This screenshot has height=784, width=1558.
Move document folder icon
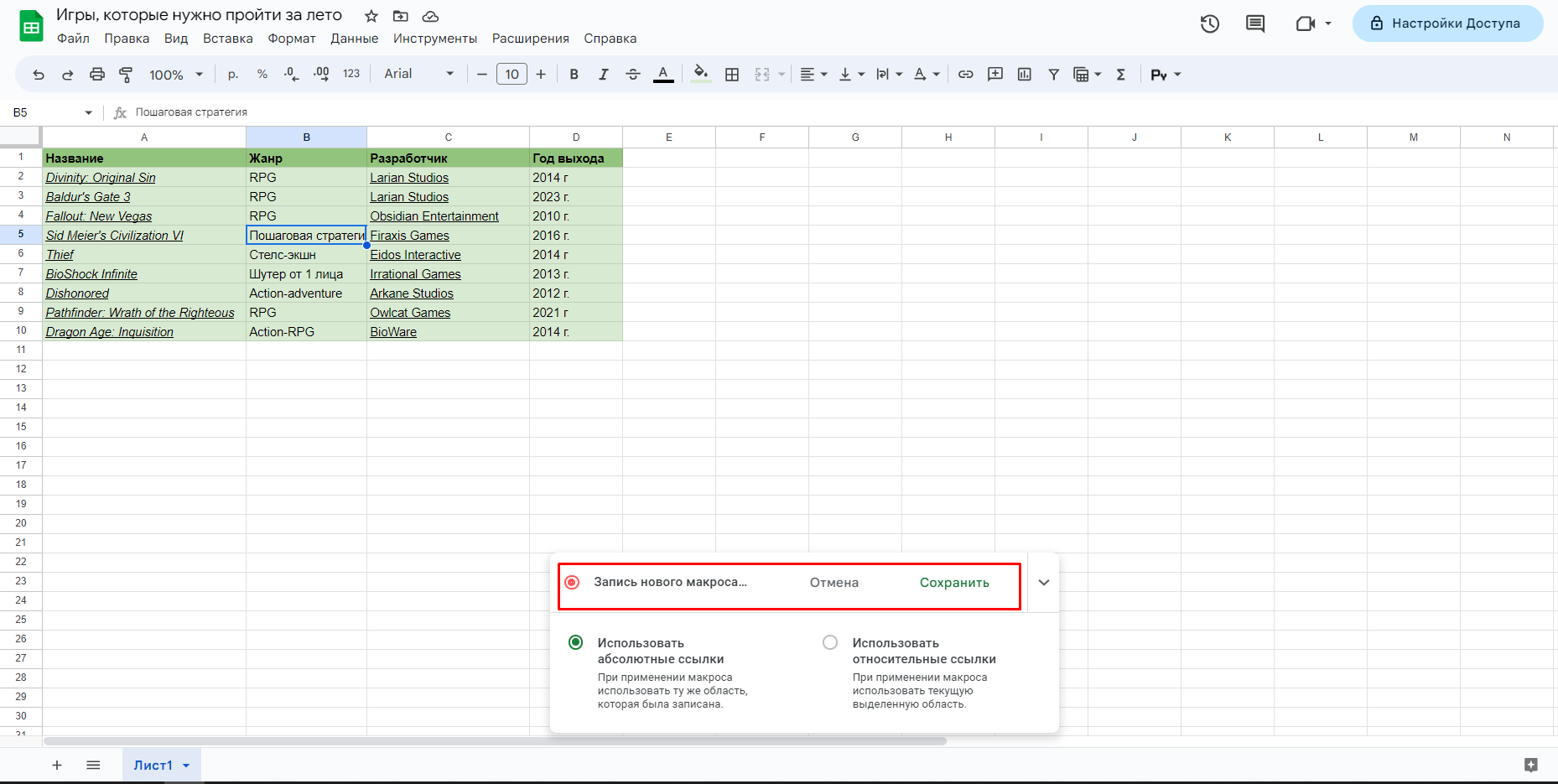coord(401,16)
